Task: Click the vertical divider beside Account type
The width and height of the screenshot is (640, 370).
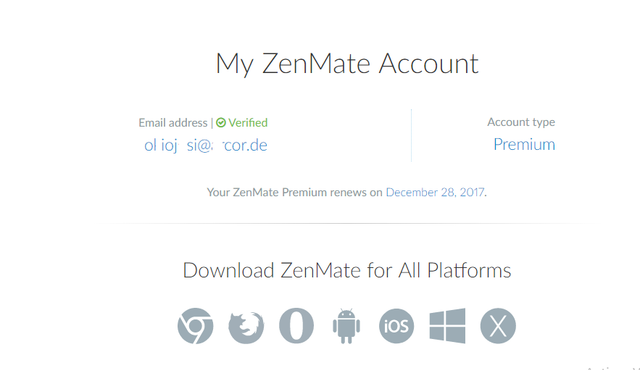Action: (411, 135)
